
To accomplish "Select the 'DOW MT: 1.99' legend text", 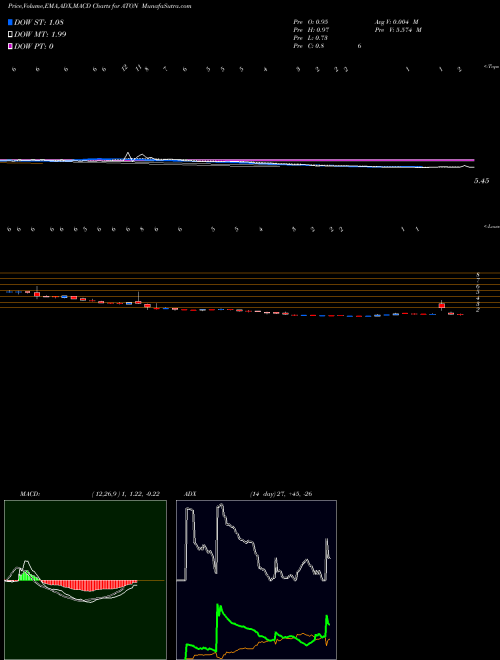I will pyautogui.click(x=40, y=34).
